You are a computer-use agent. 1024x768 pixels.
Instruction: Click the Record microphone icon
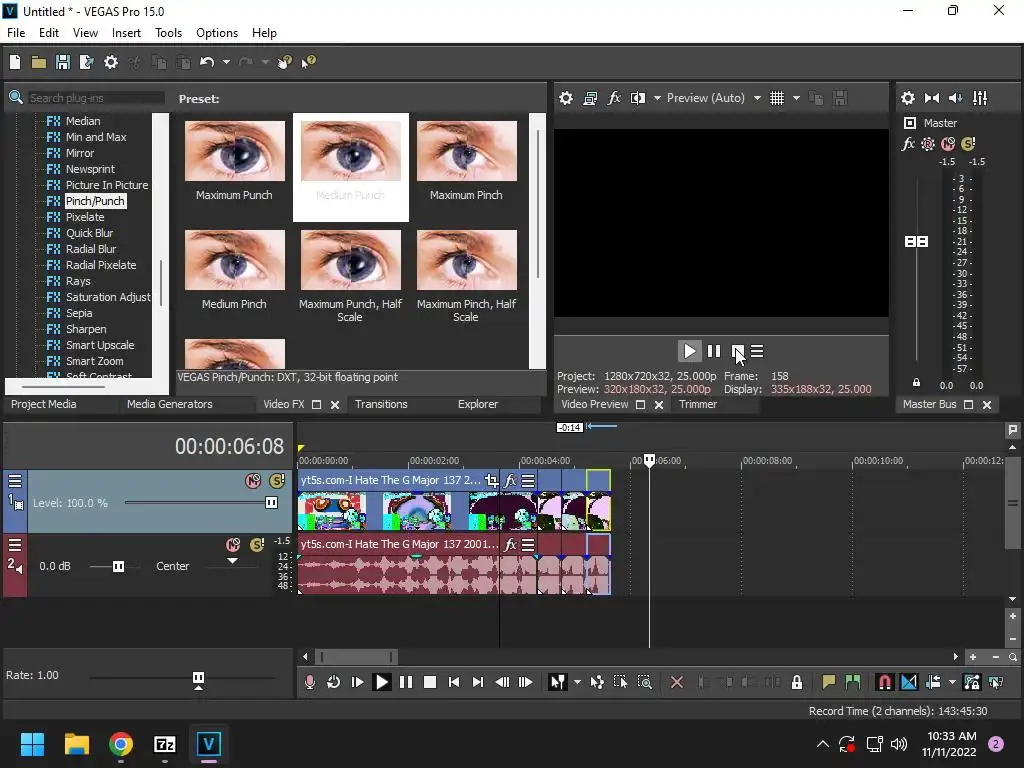pos(310,682)
